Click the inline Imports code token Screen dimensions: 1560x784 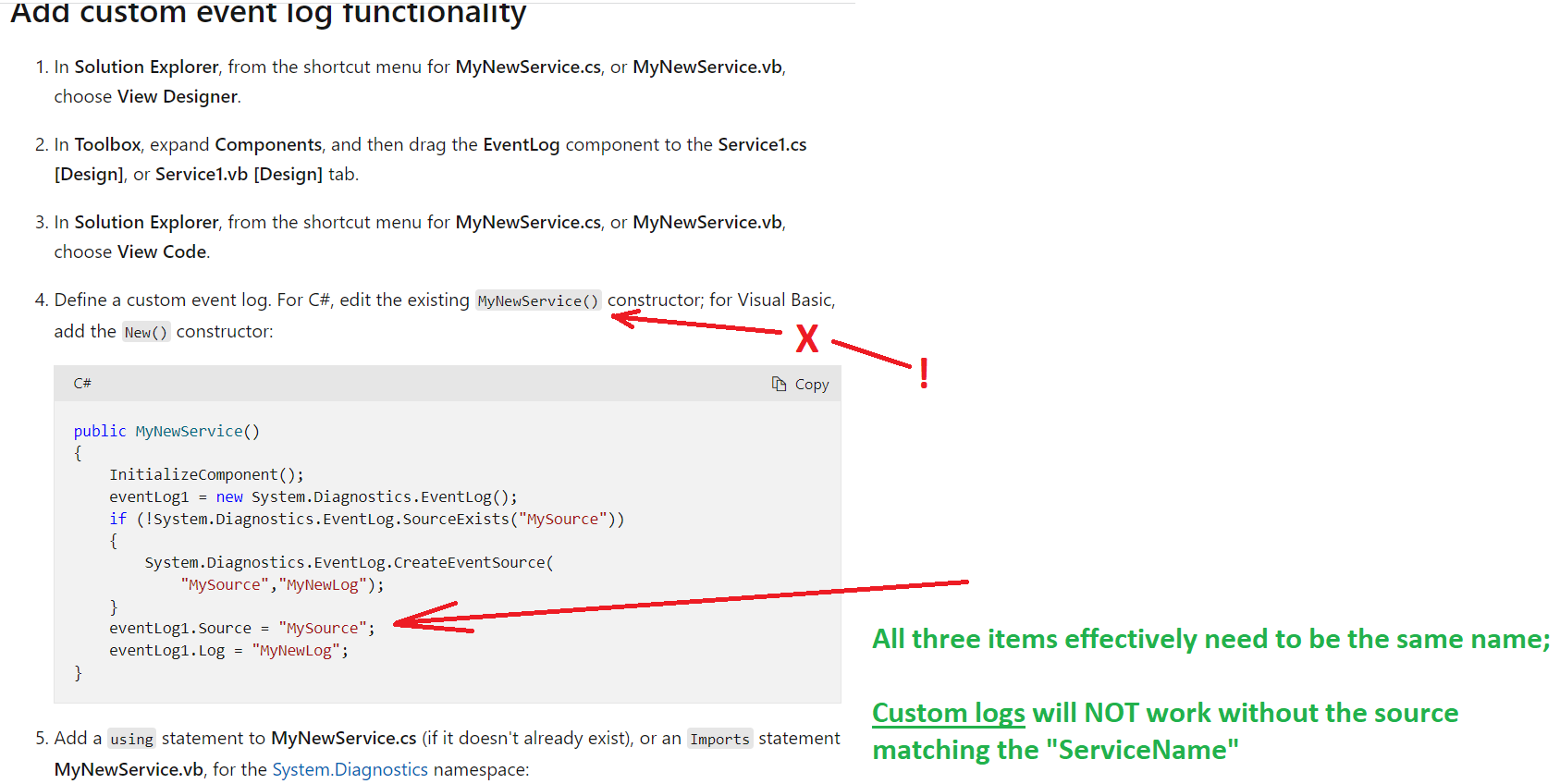point(719,739)
